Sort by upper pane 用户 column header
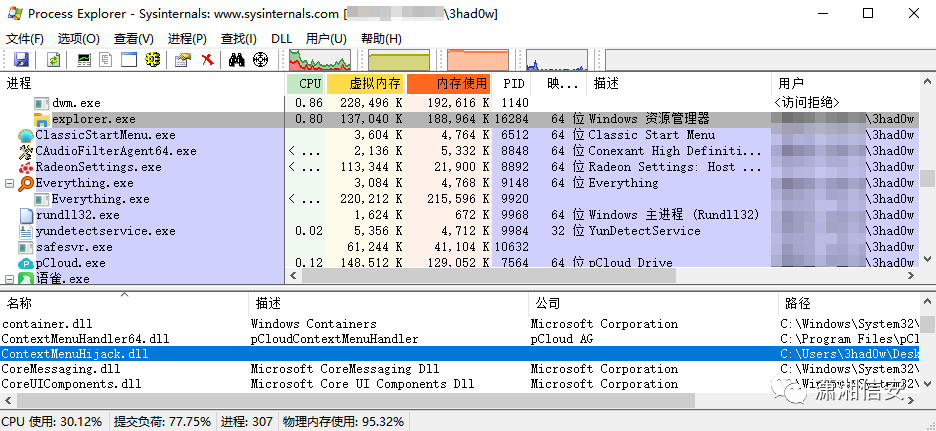The image size is (936, 431). tap(846, 84)
